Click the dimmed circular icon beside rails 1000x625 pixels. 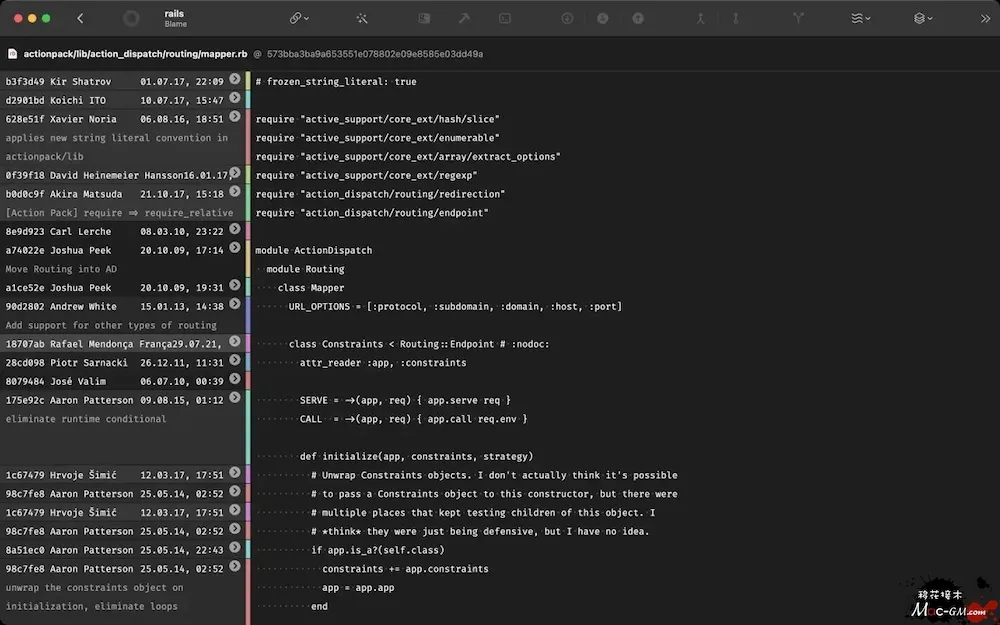coord(131,18)
